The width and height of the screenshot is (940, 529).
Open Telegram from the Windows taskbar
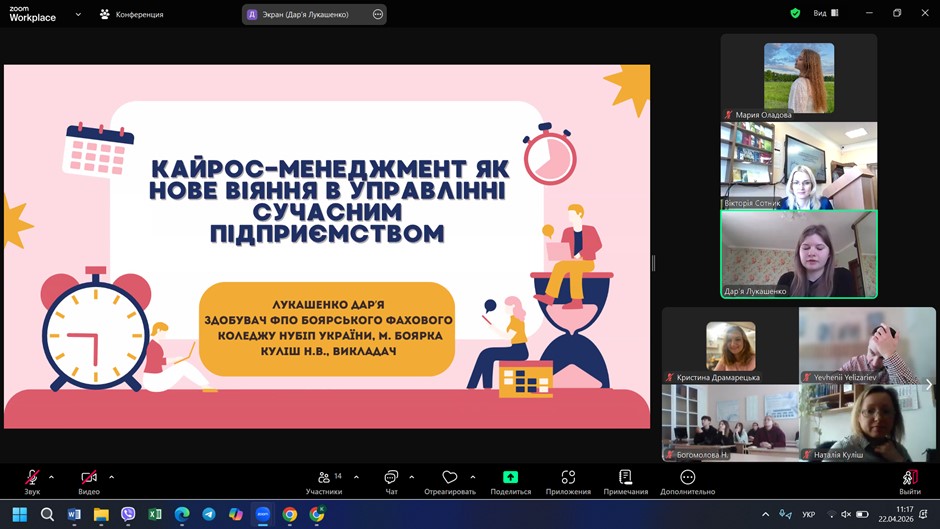209,514
